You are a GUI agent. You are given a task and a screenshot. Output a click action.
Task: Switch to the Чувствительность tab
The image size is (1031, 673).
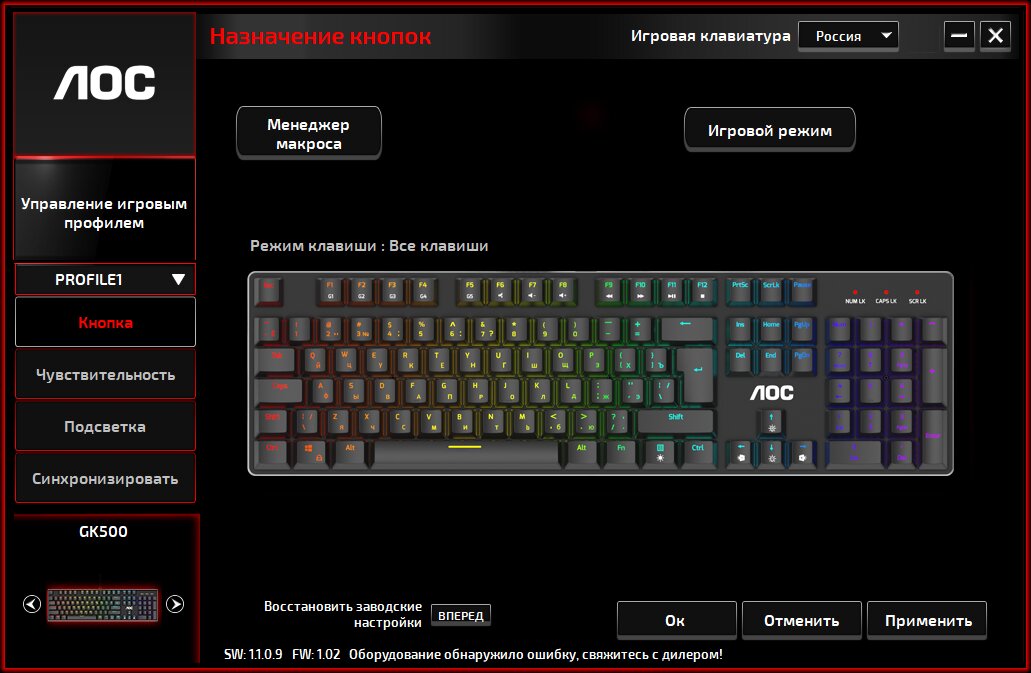click(x=105, y=375)
